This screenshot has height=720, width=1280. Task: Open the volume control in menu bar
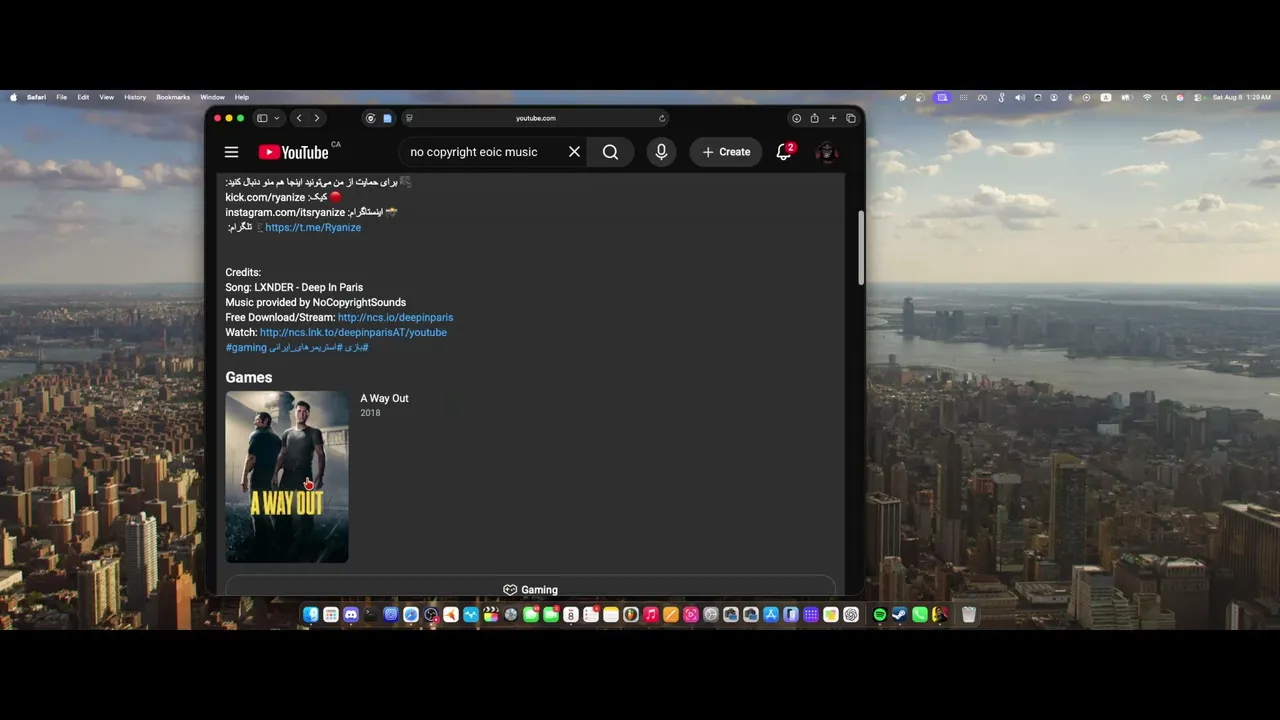click(x=1020, y=97)
